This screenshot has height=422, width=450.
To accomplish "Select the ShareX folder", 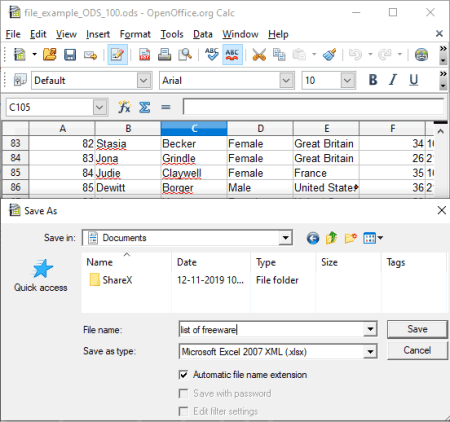I will (111, 280).
